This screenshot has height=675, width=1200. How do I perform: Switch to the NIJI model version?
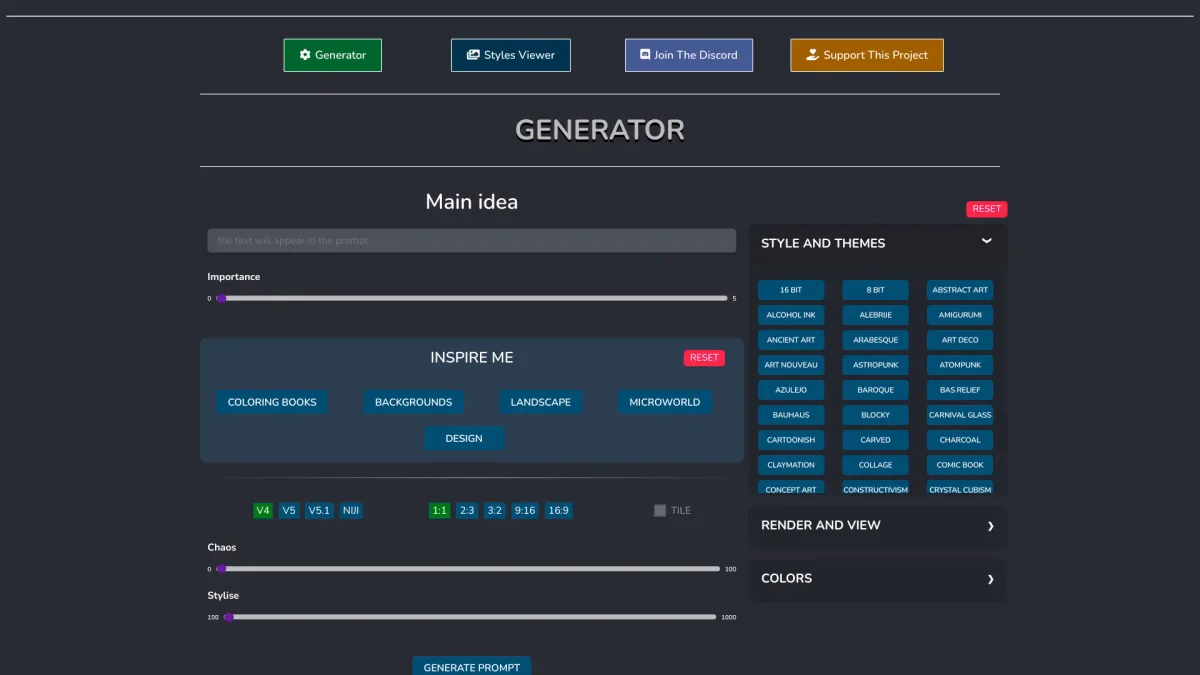tap(351, 511)
